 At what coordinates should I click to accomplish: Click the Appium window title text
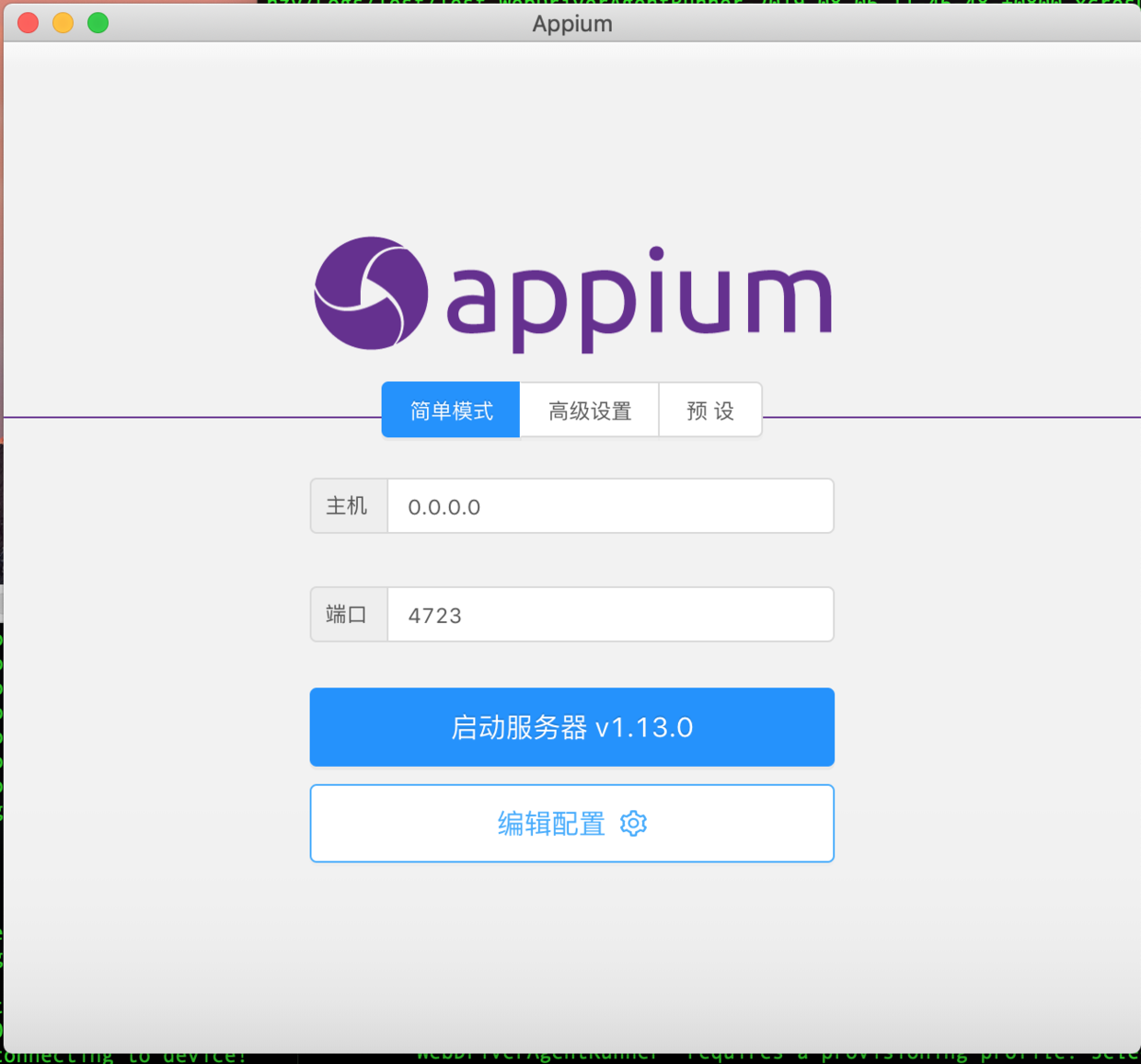(x=572, y=24)
